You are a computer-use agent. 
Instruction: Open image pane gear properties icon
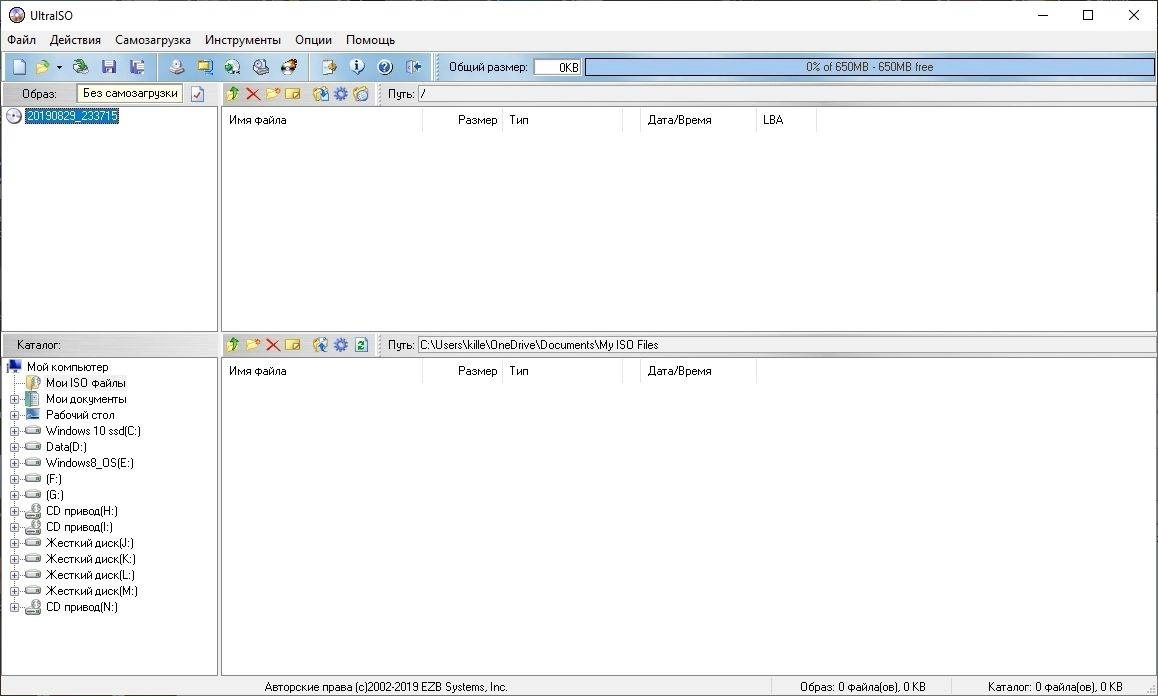click(x=340, y=94)
